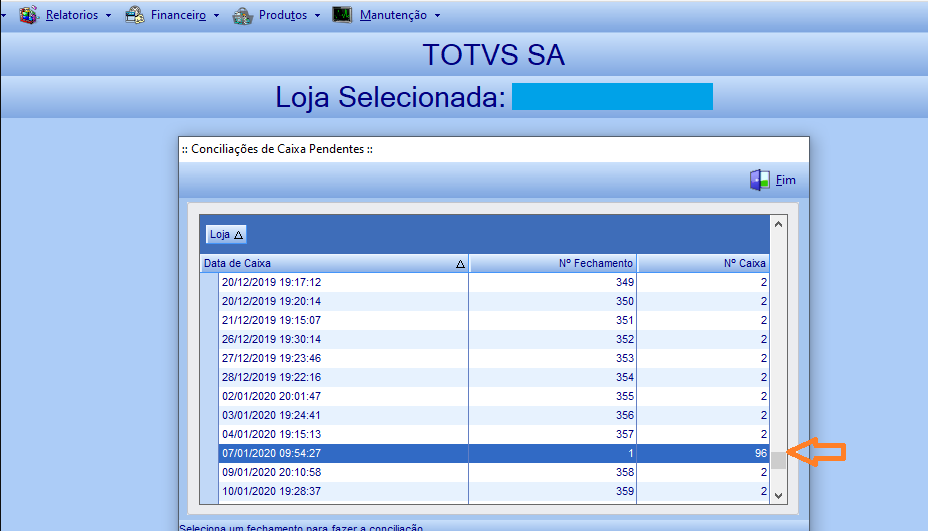Open the Produtos menu
This screenshot has height=531, width=929.
(x=283, y=15)
